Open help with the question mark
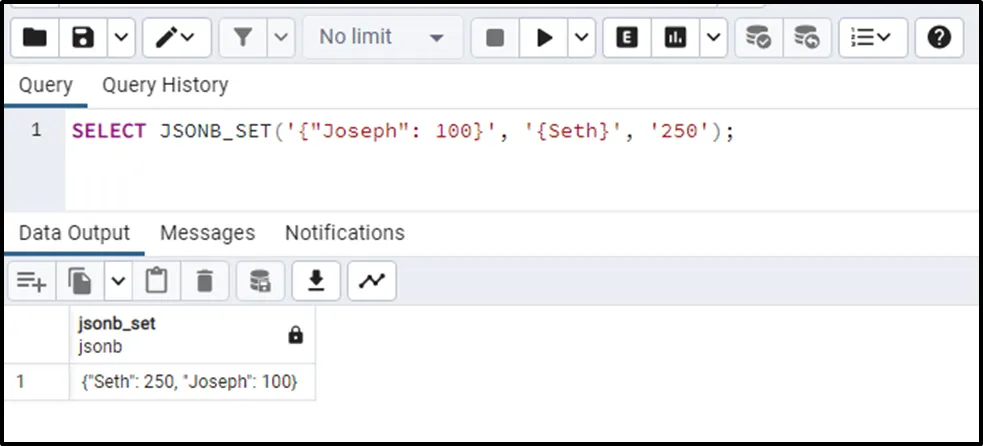Viewport: 983px width, 446px height. pos(939,38)
